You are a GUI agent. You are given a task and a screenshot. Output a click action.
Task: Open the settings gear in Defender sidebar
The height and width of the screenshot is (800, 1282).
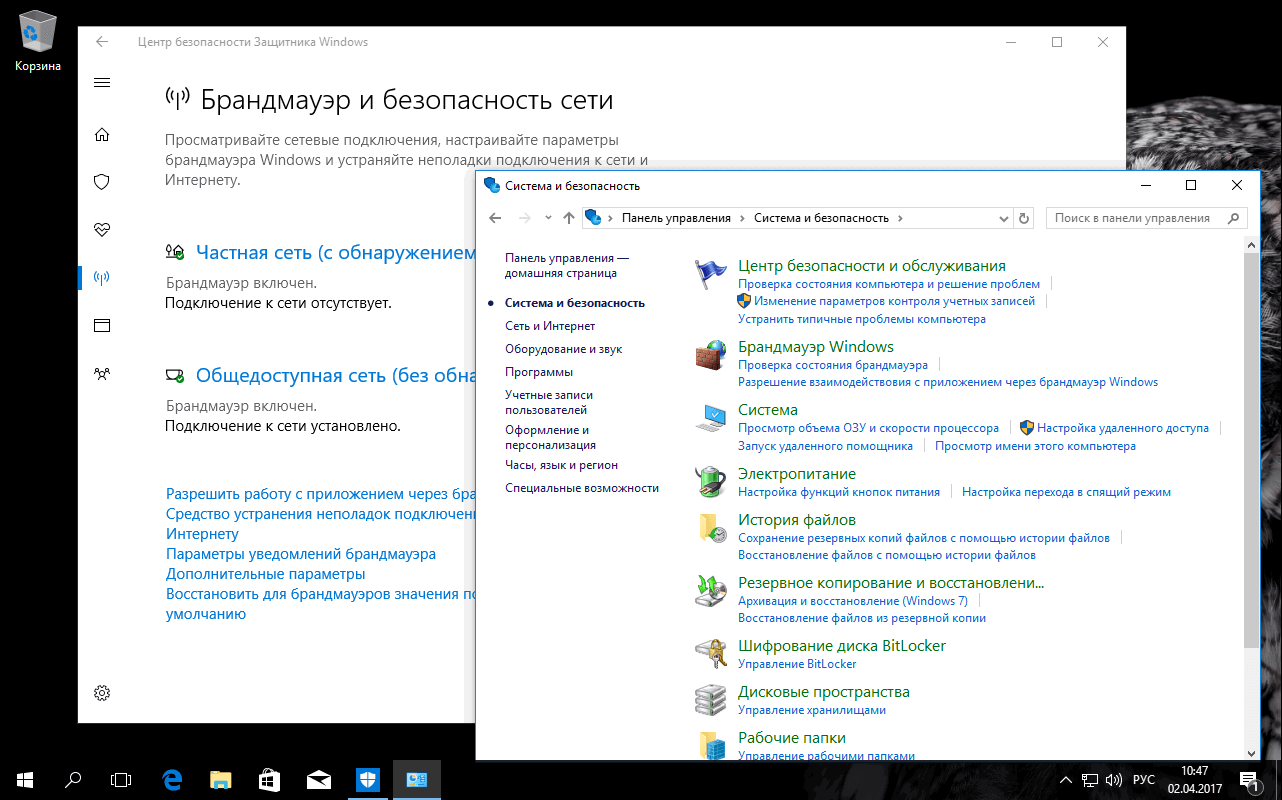point(101,693)
